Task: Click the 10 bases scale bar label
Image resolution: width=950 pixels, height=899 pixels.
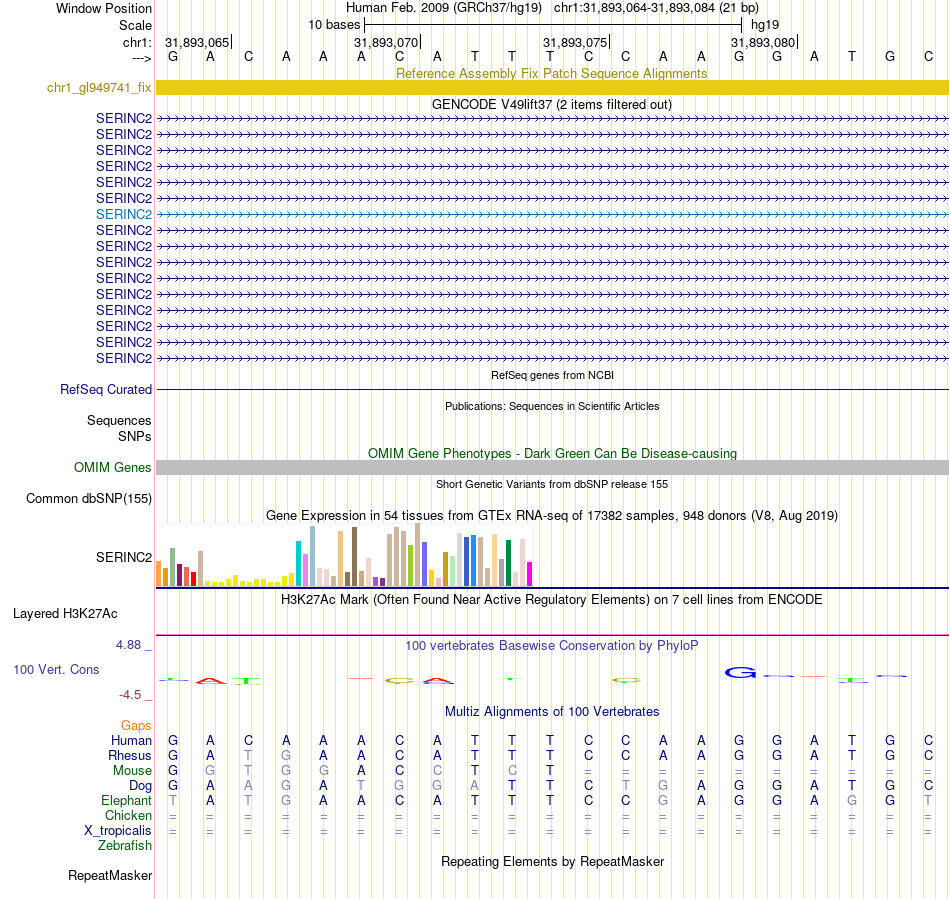Action: (x=334, y=25)
